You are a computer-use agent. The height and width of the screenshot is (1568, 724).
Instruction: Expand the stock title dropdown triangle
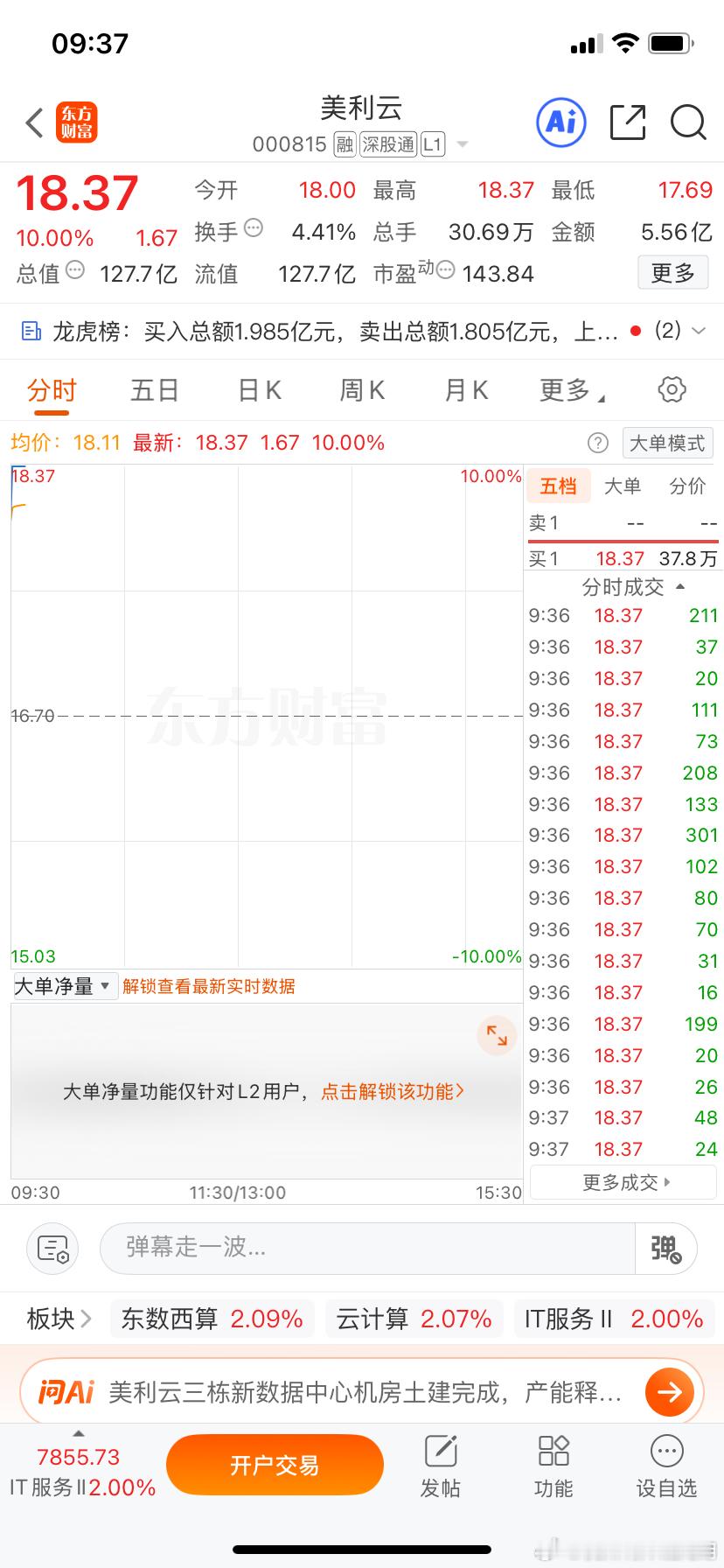463,144
